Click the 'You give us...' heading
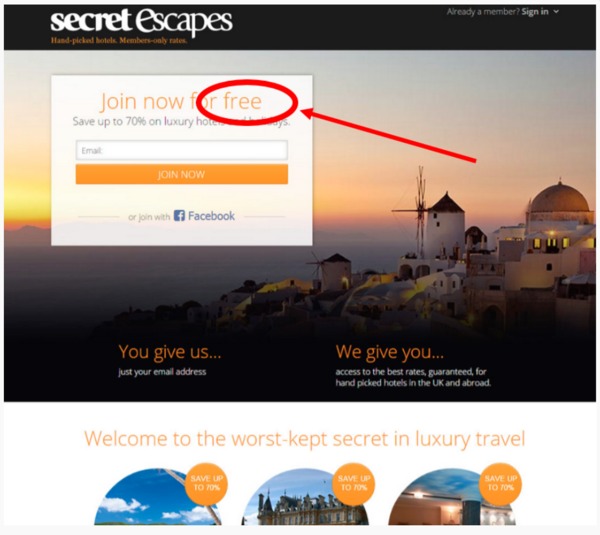The width and height of the screenshot is (600, 535). (x=170, y=352)
